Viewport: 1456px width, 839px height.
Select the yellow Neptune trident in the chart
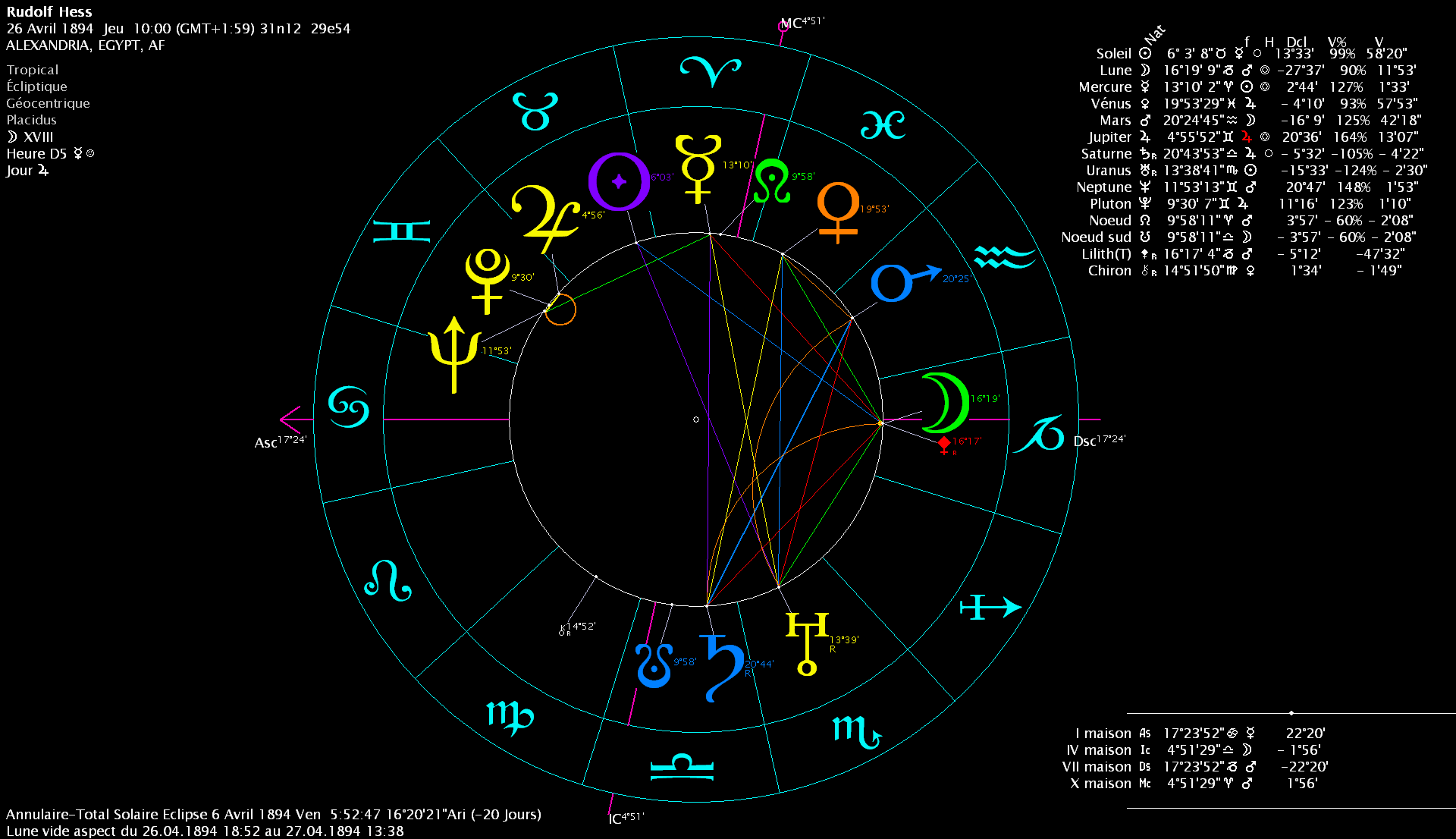454,354
